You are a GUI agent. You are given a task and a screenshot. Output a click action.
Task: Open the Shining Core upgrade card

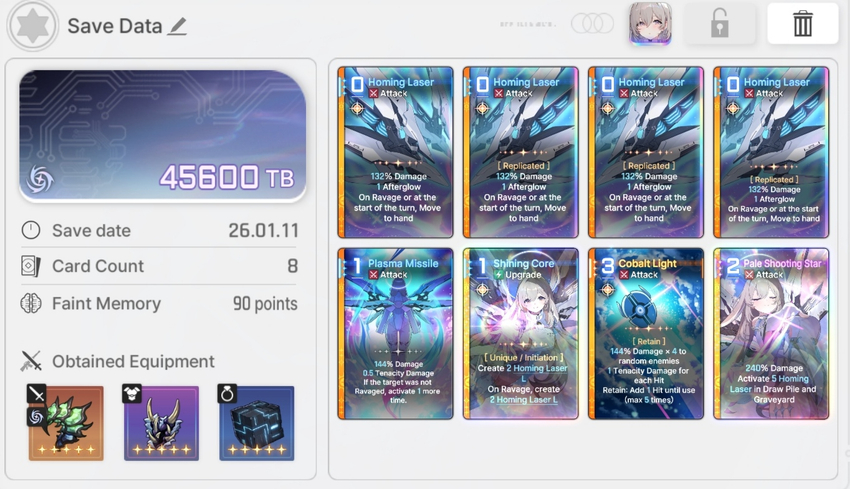(x=520, y=334)
